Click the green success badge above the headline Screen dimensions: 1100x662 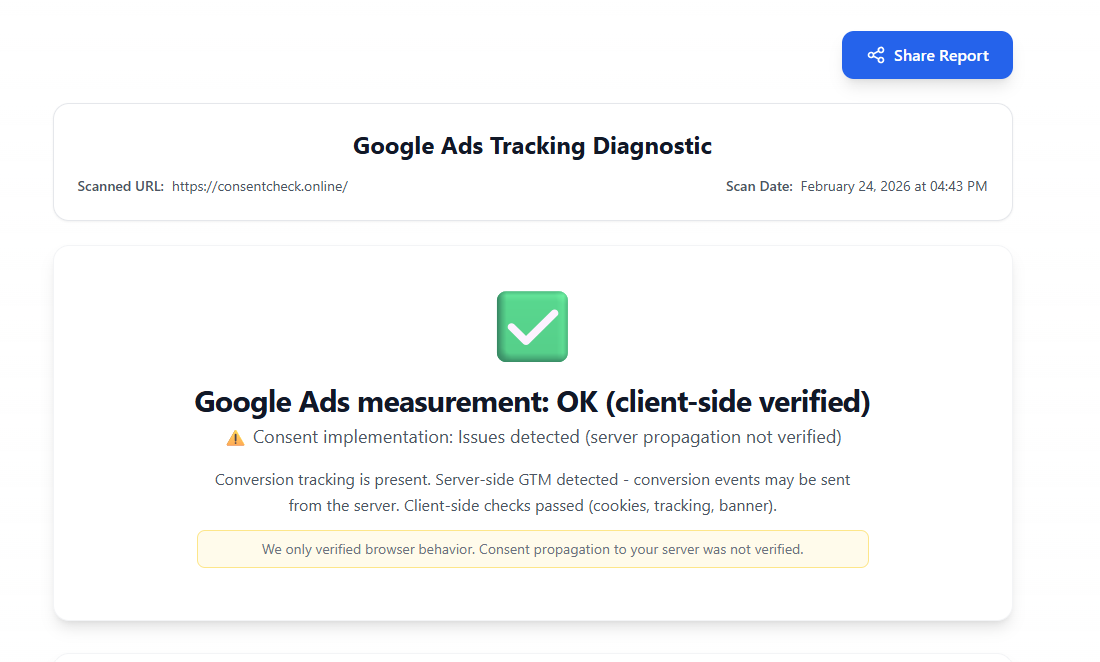point(531,326)
